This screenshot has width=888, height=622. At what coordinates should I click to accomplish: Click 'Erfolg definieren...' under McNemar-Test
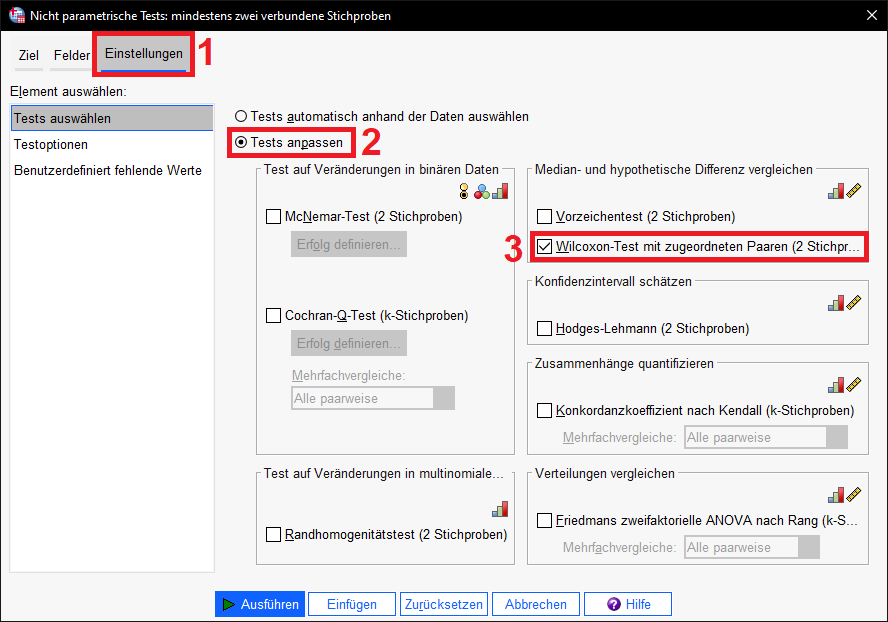click(349, 244)
